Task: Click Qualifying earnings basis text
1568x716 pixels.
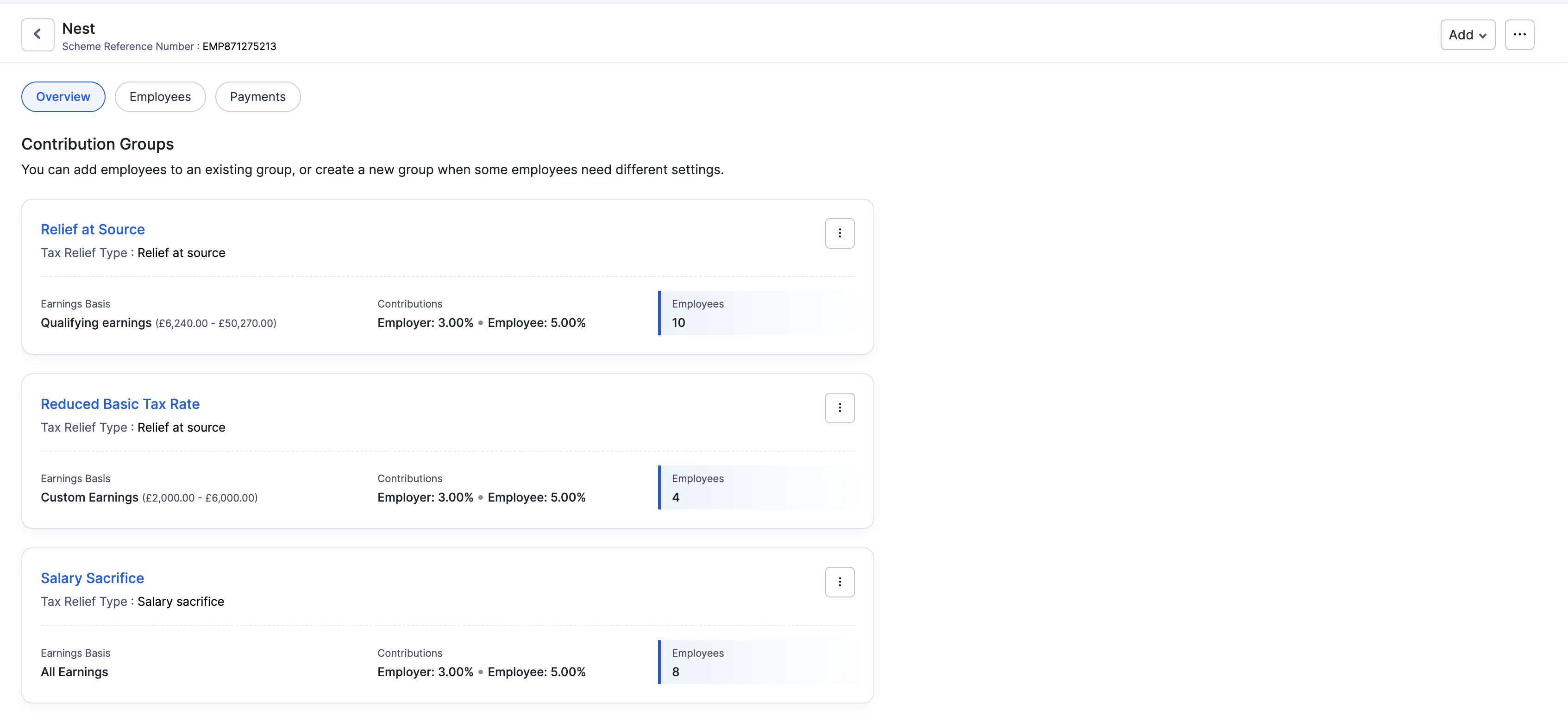Action: tap(96, 323)
